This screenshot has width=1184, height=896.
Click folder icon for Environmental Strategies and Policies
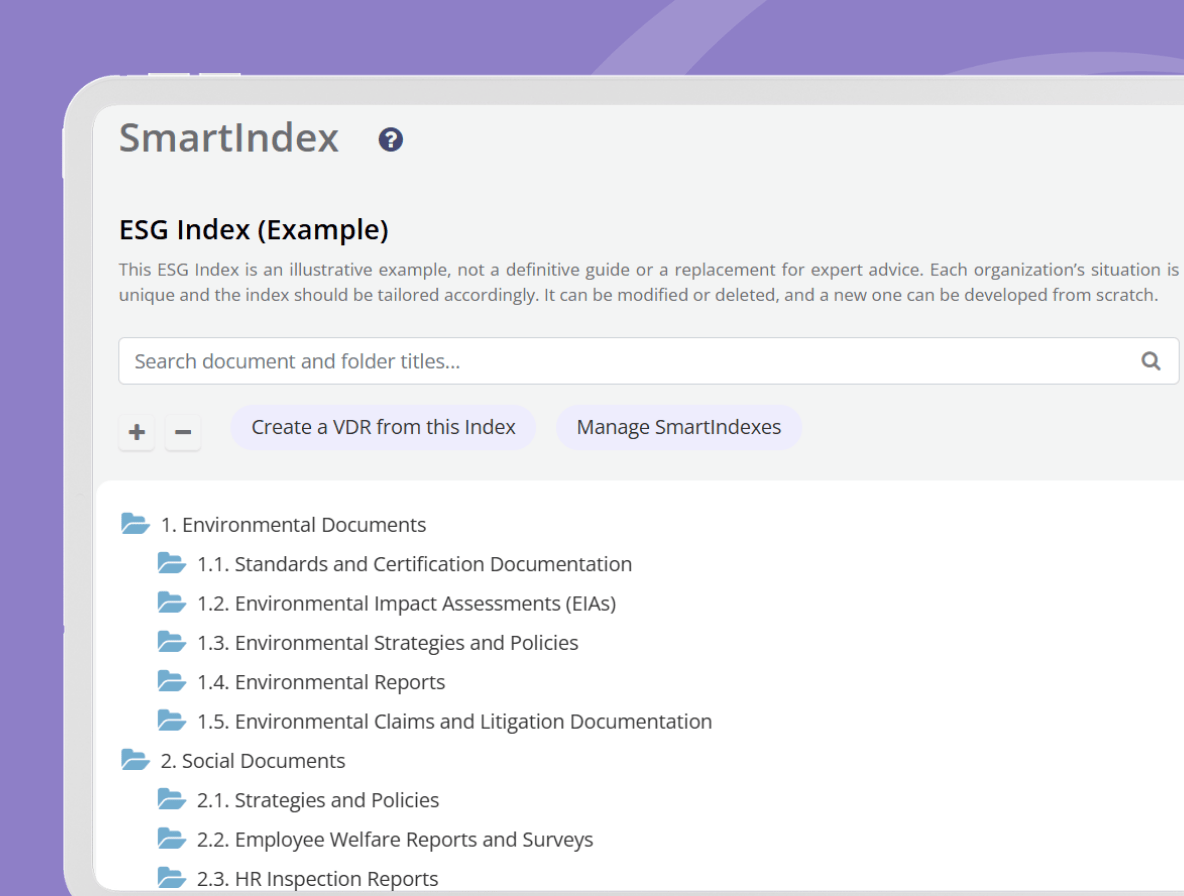click(x=172, y=642)
